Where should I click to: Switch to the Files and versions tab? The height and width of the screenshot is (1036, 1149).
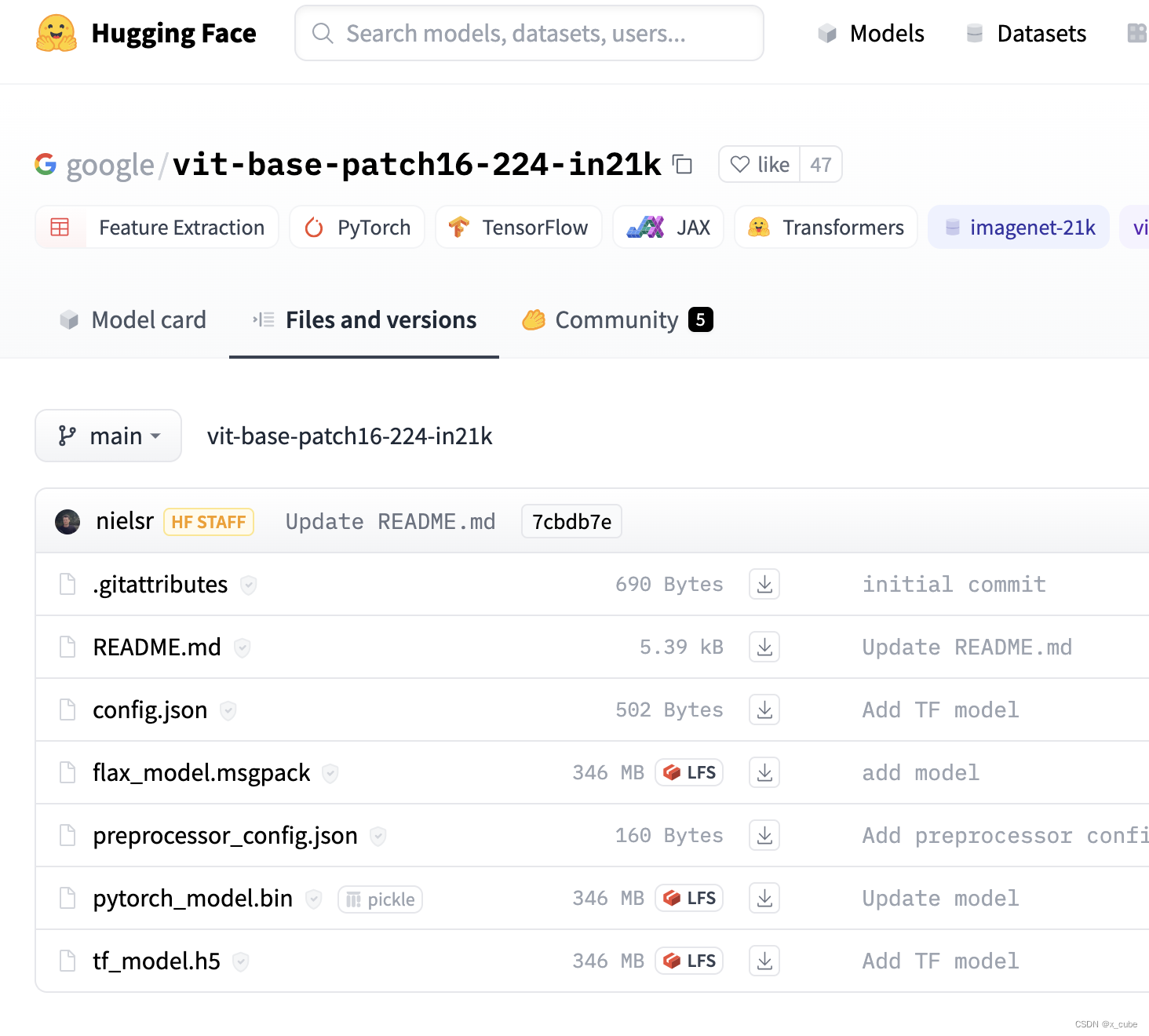click(364, 320)
